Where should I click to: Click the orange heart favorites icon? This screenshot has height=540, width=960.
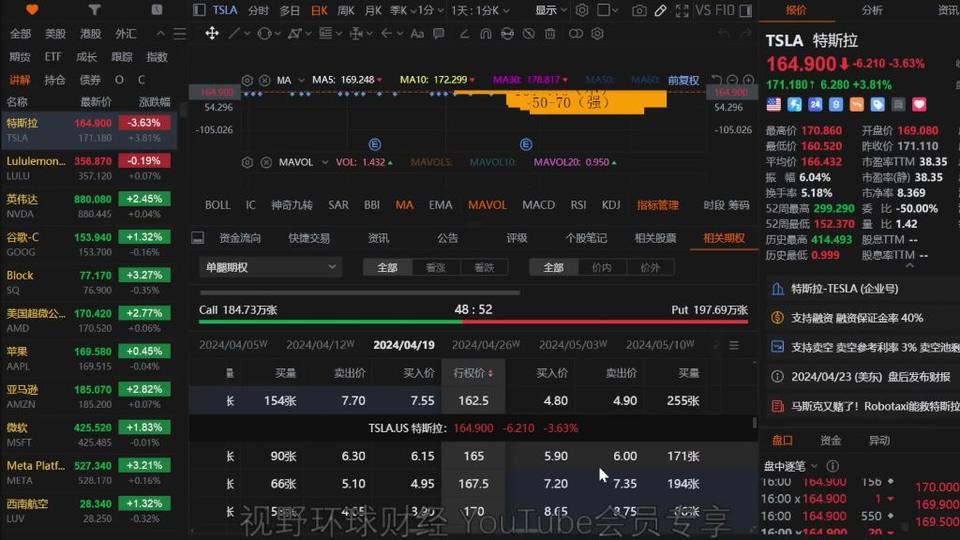pos(32,9)
